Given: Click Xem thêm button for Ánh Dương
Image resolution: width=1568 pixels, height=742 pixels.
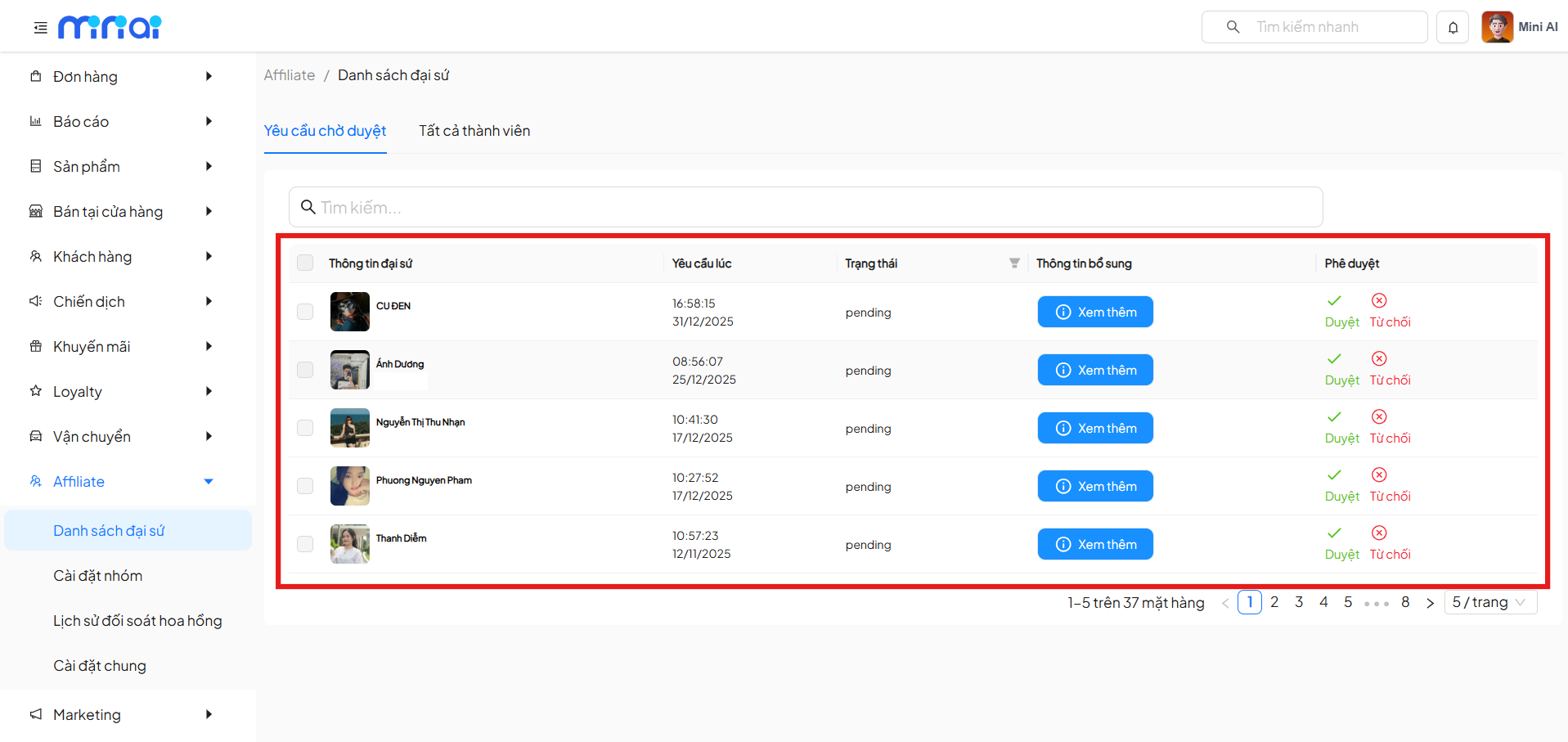Looking at the screenshot, I should click(x=1095, y=370).
